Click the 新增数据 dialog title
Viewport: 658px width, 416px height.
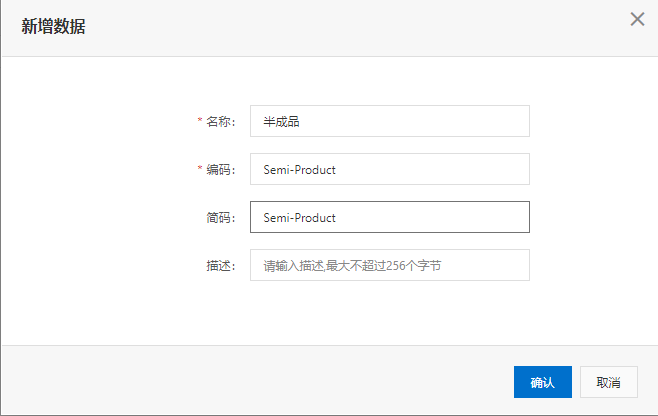(x=53, y=26)
